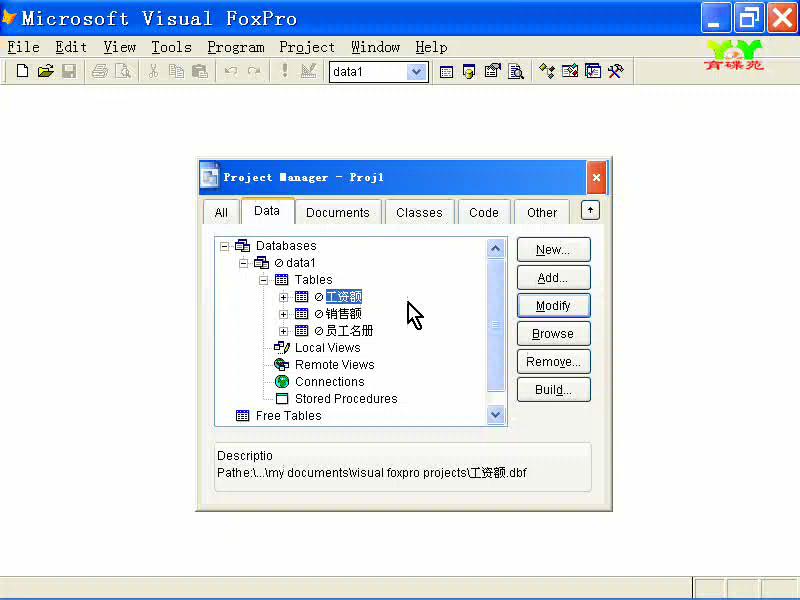800x600 pixels.
Task: Open the Program menu
Action: (x=236, y=47)
